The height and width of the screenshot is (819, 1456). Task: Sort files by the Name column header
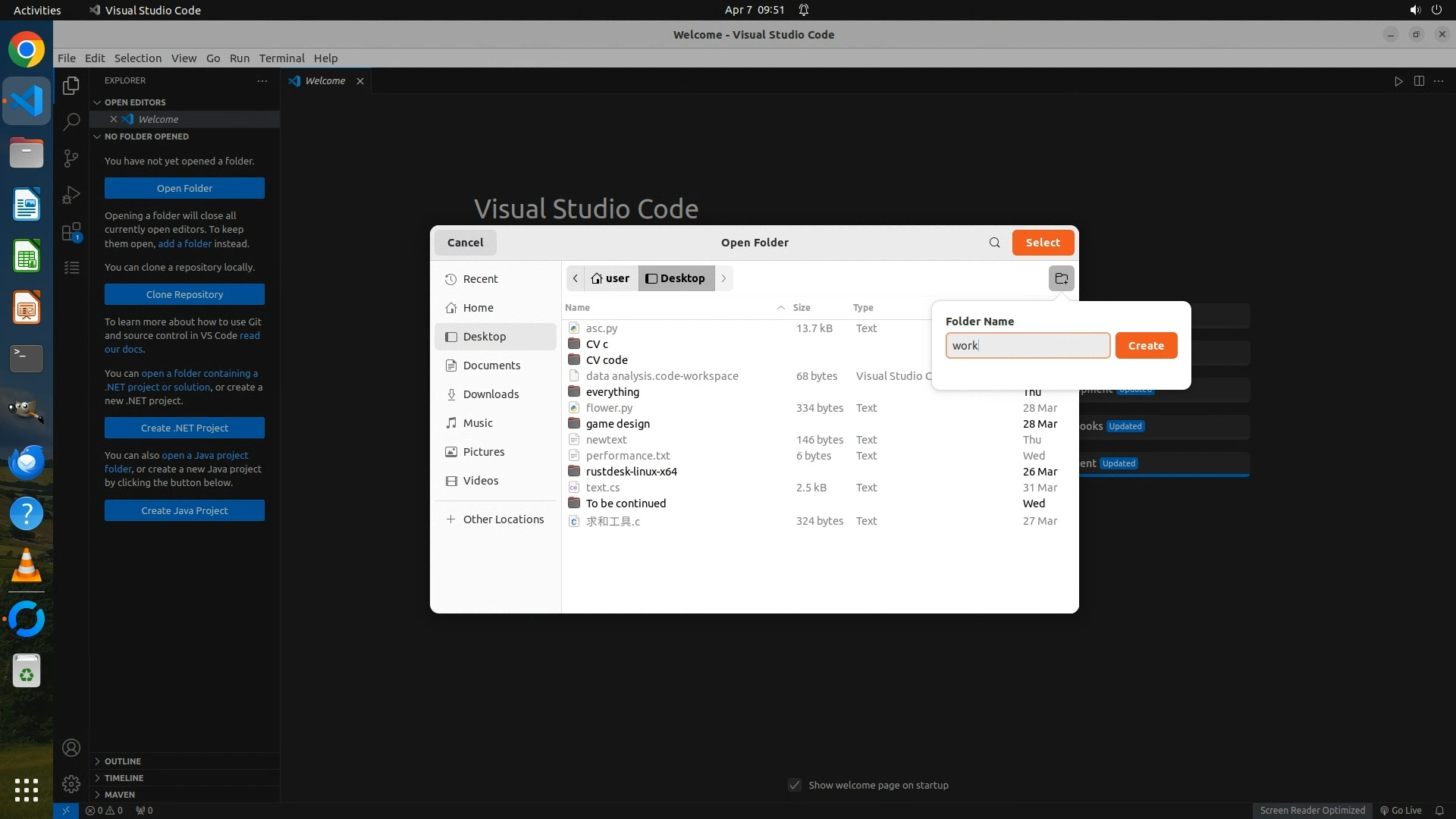coord(577,308)
